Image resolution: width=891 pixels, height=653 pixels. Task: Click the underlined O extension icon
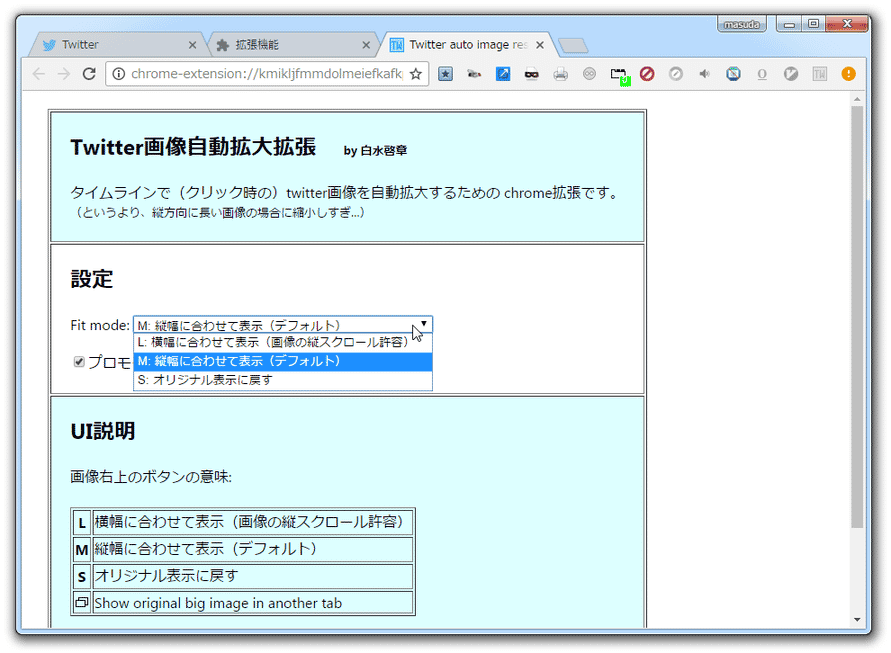click(x=762, y=74)
